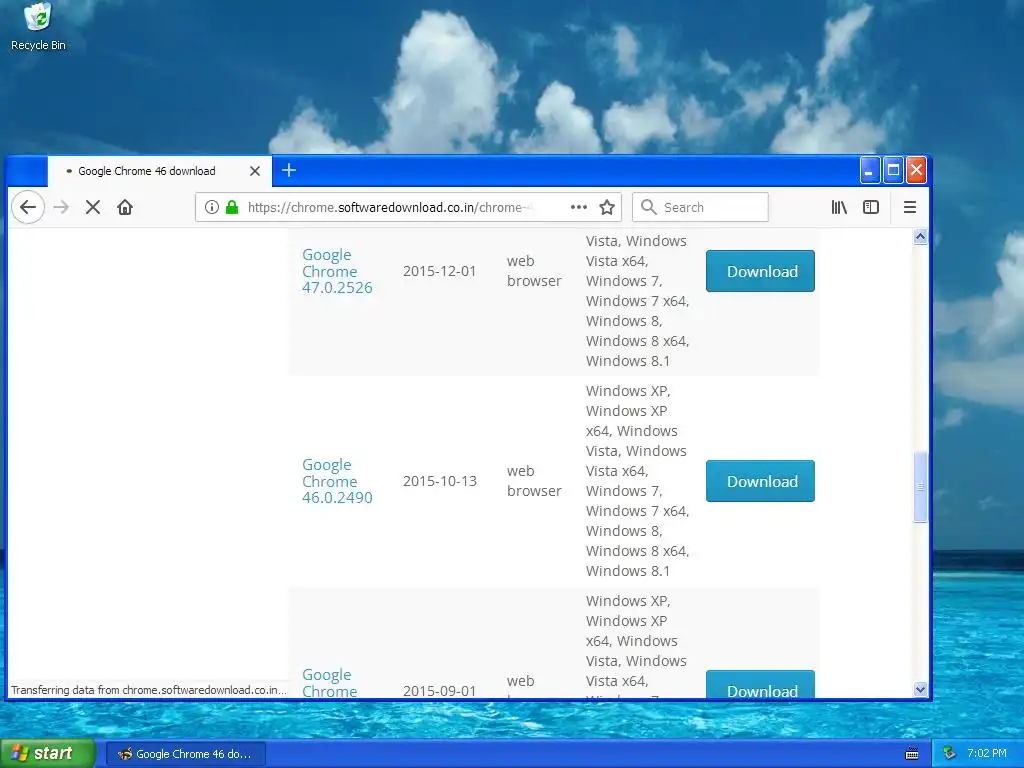Open page actions three-dot menu
This screenshot has height=768, width=1024.
point(579,207)
